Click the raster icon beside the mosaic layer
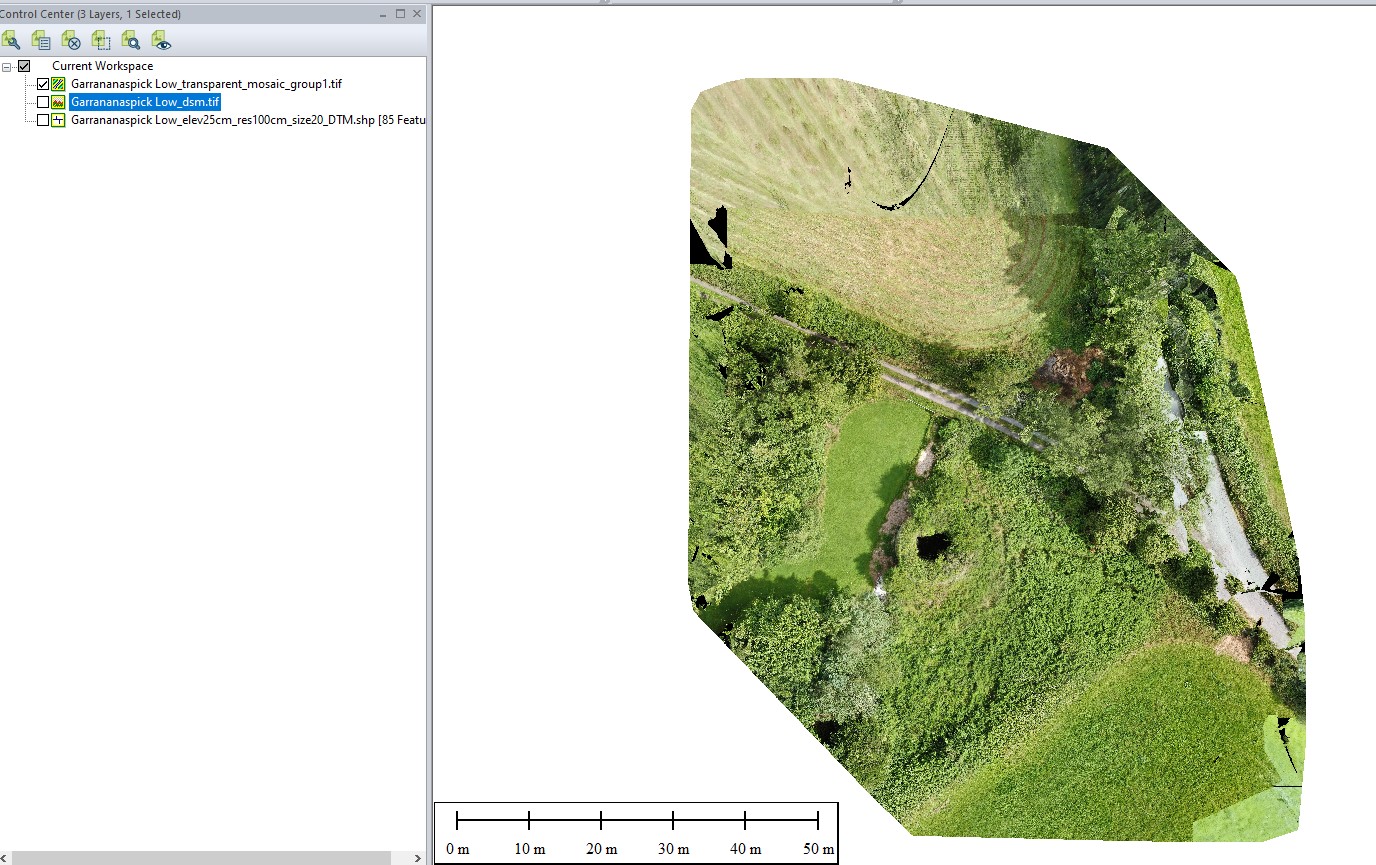This screenshot has width=1376, height=865. 59,84
